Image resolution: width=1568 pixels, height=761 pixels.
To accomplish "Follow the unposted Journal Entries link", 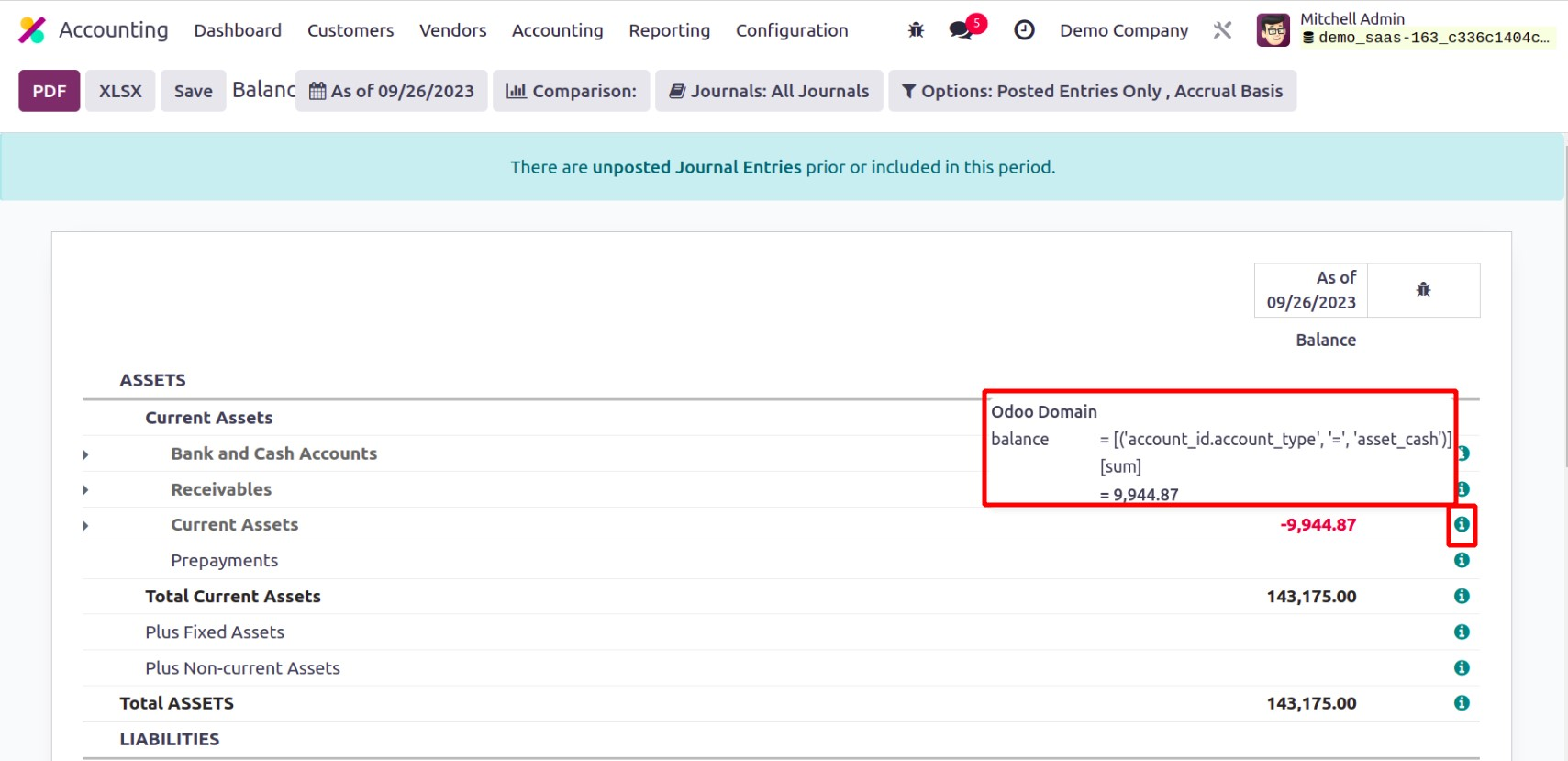I will tap(696, 167).
